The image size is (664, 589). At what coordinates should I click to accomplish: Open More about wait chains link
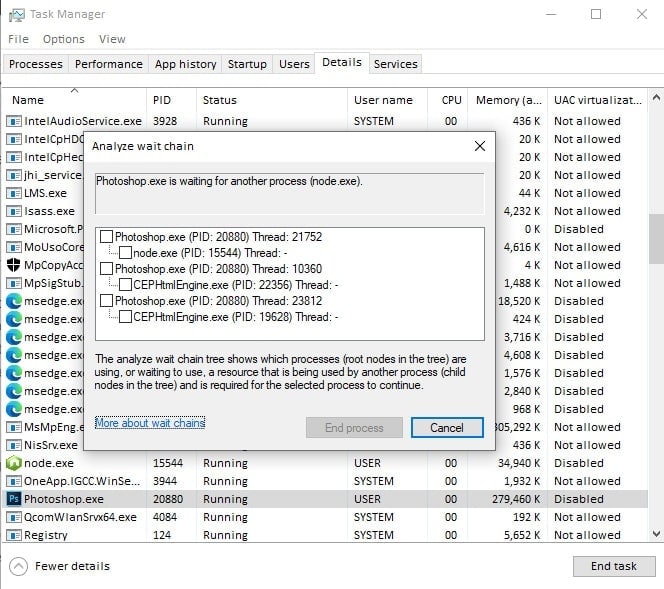[x=150, y=423]
